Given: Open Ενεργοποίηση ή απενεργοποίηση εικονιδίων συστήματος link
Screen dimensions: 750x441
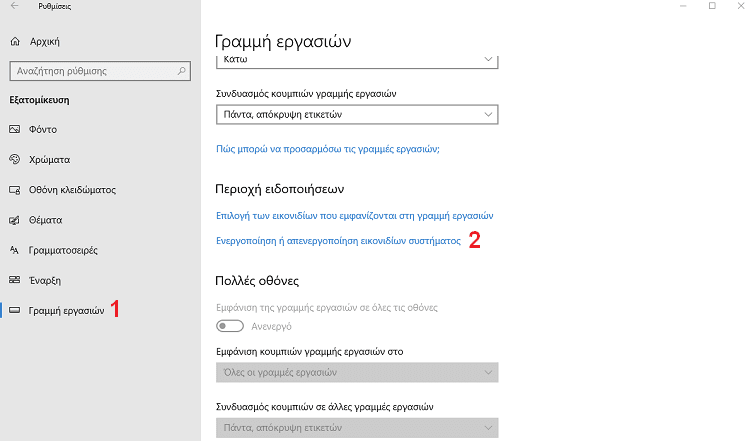Looking at the screenshot, I should coord(338,241).
